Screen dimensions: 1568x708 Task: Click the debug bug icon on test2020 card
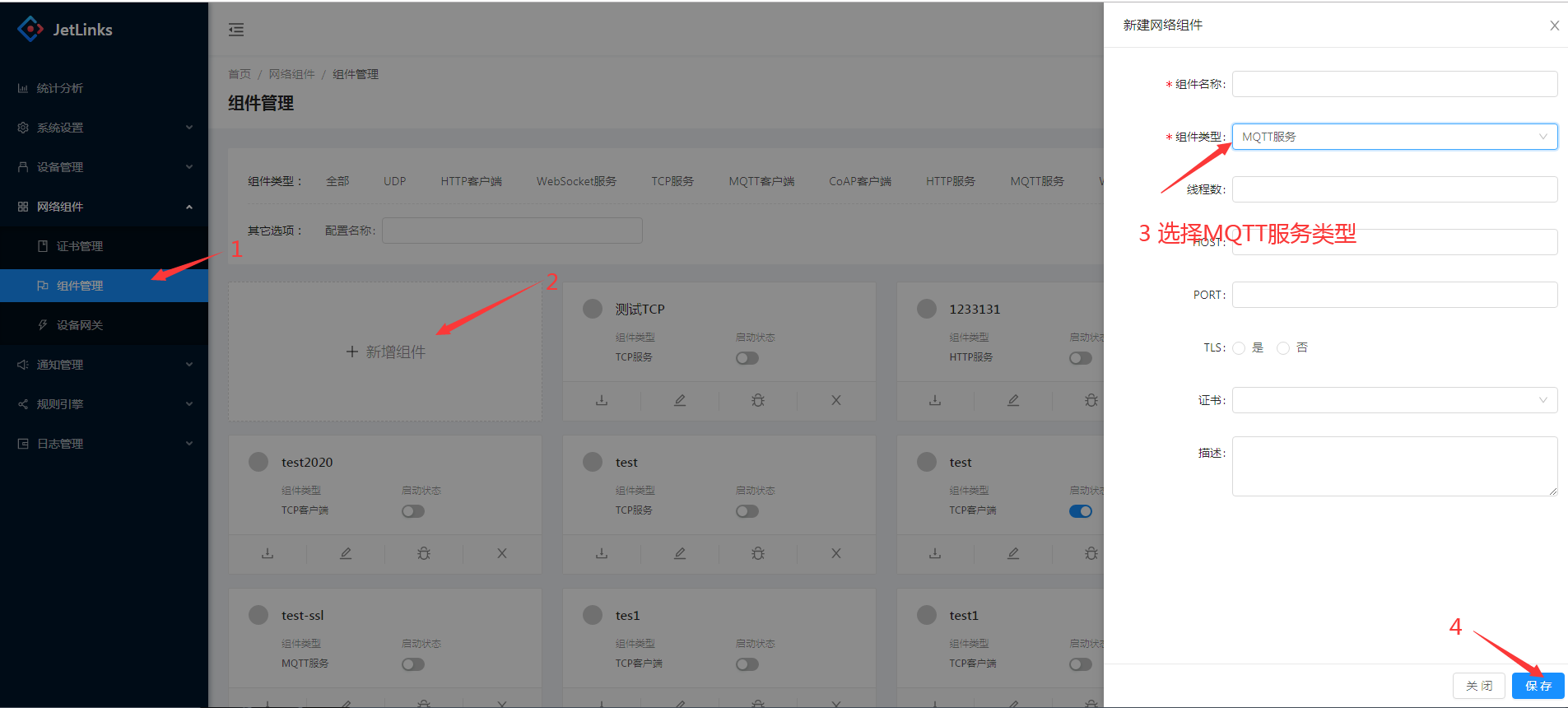pos(424,554)
